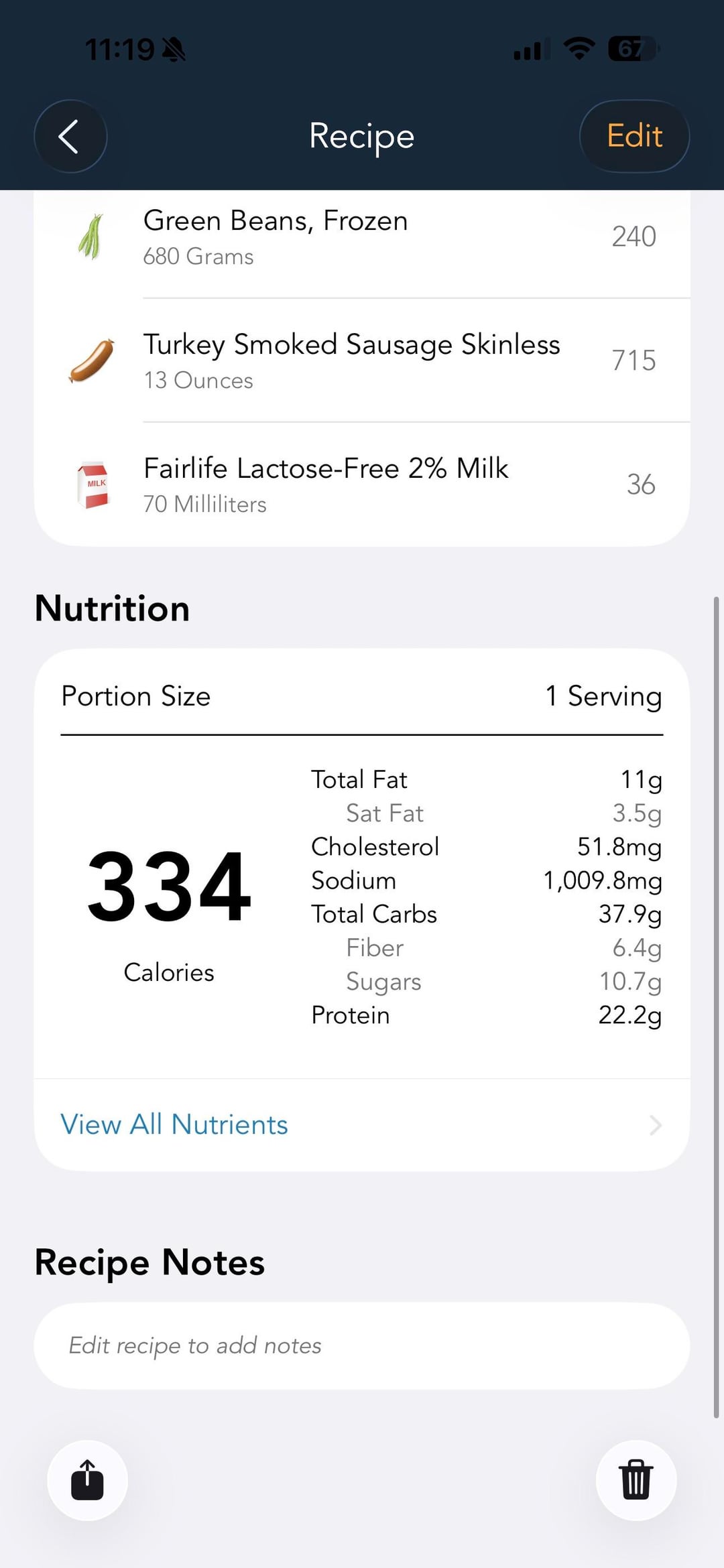Select Turkey Smoked Sausage Skinless item
The image size is (724, 1568).
tap(351, 345)
